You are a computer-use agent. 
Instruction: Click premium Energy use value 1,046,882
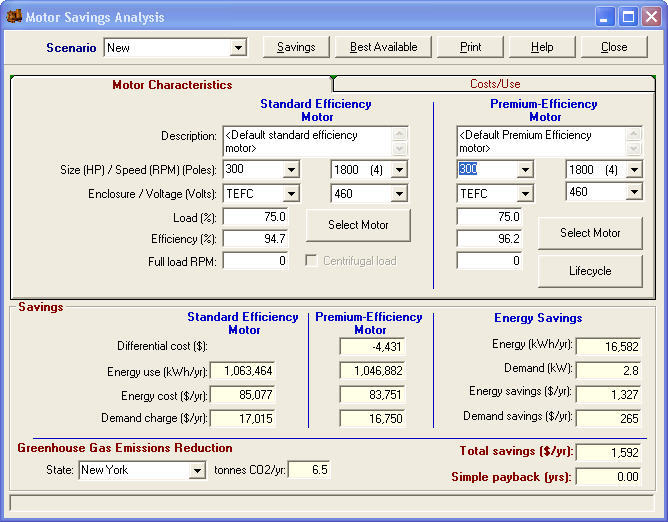click(x=372, y=371)
